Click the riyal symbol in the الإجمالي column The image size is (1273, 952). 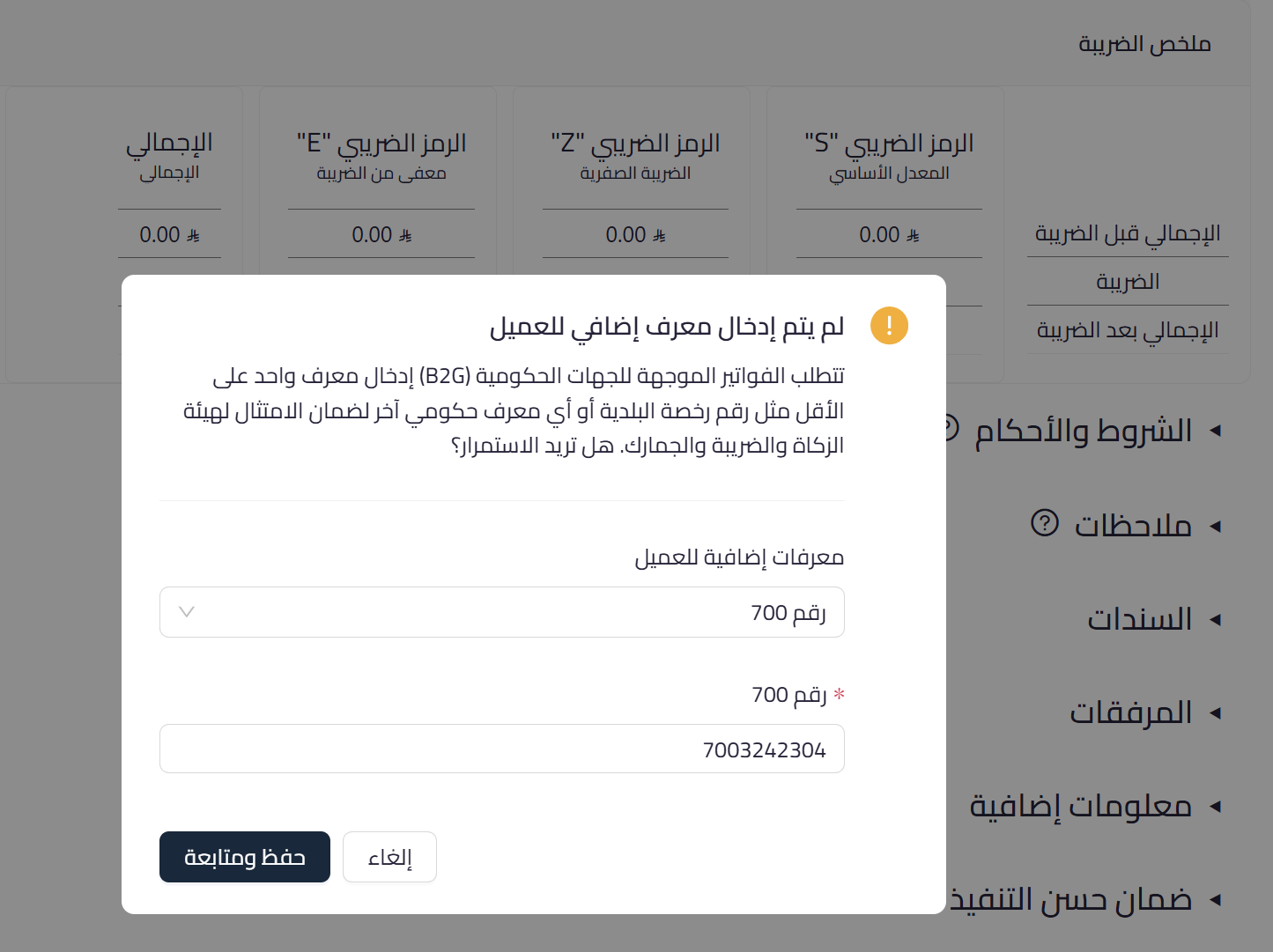196,235
